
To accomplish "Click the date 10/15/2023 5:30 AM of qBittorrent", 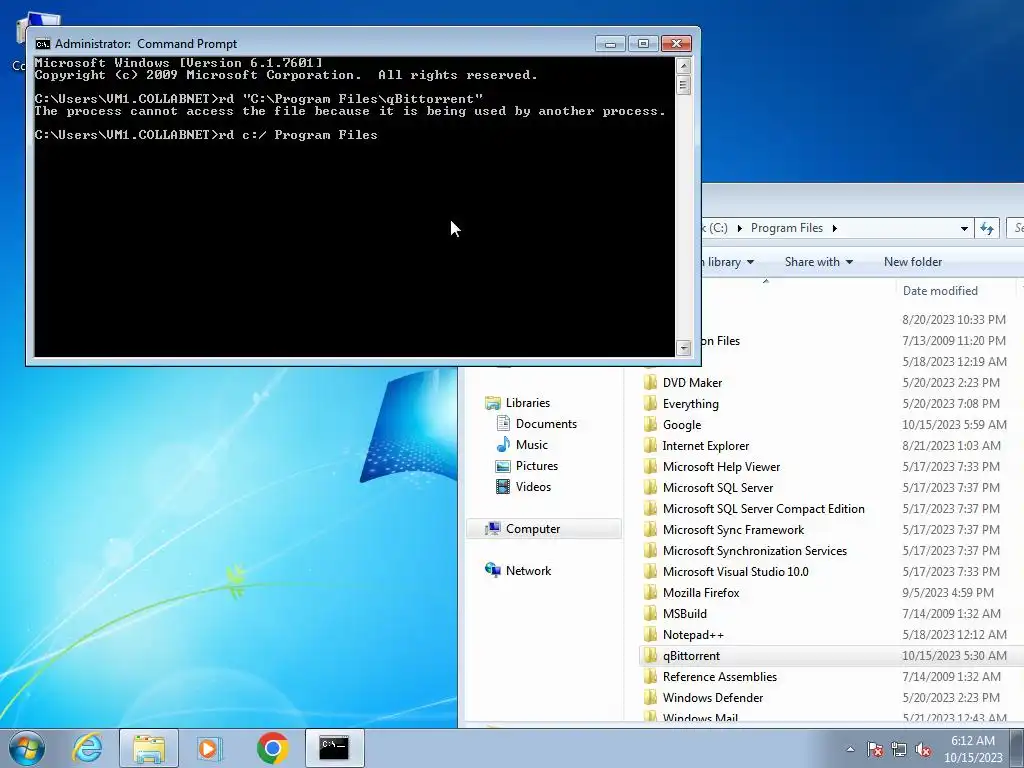I will tap(954, 656).
